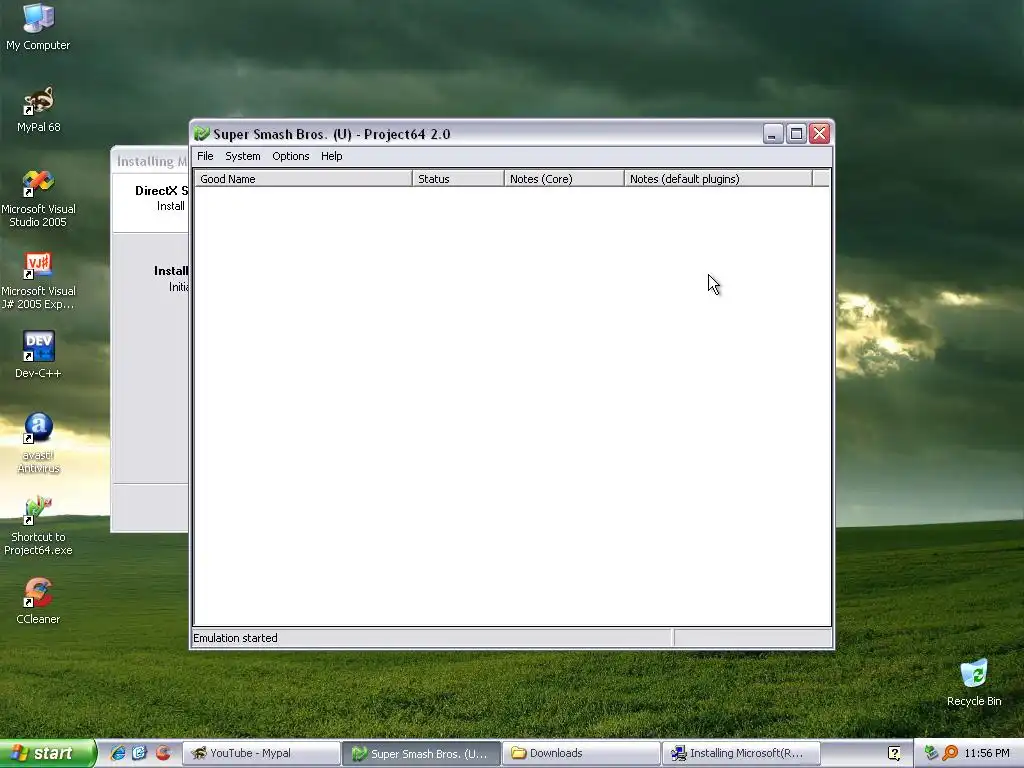Click the help question mark tray icon
The image size is (1024, 768).
coord(894,753)
